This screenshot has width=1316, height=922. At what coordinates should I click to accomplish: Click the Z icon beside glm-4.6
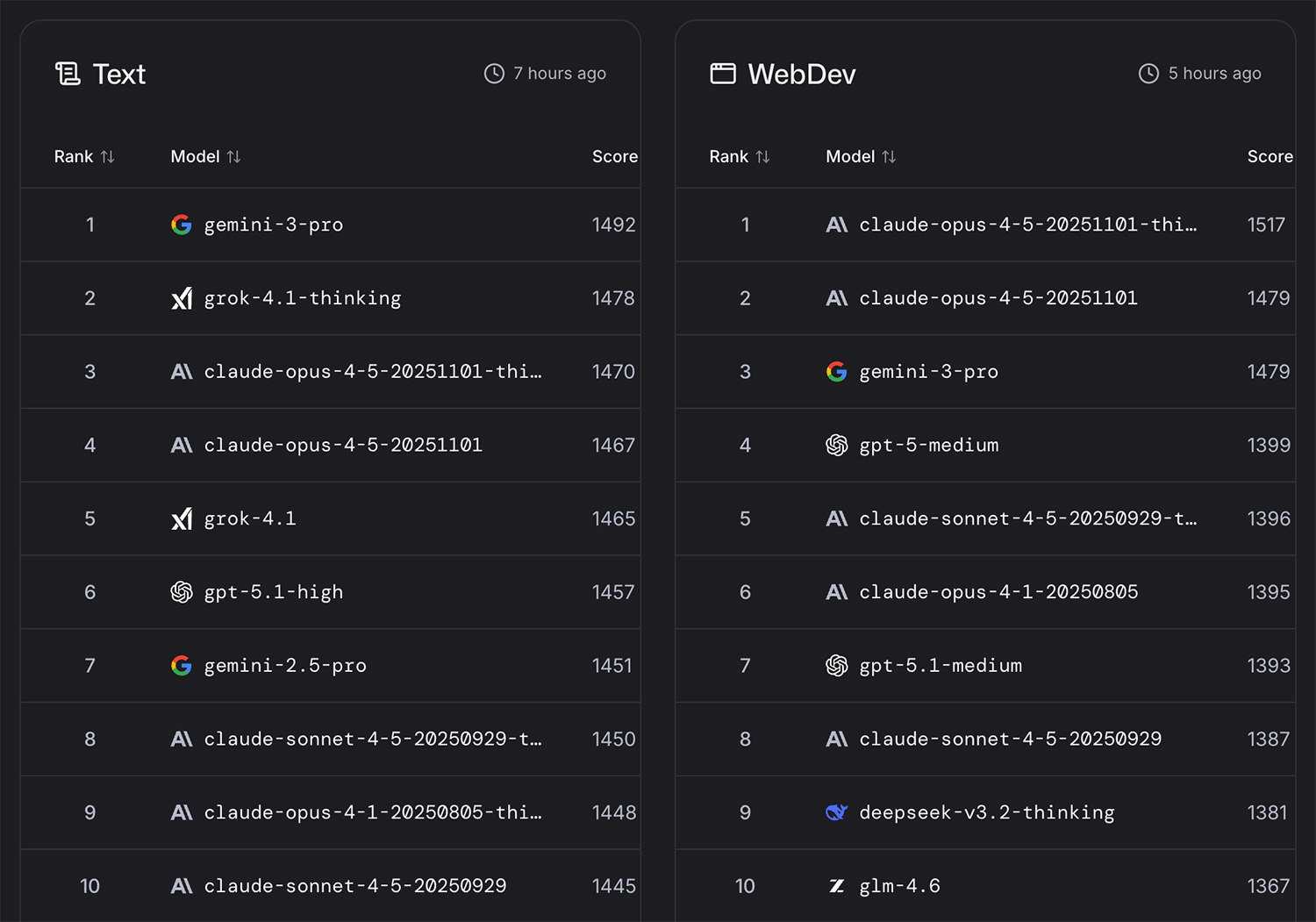pos(836,887)
